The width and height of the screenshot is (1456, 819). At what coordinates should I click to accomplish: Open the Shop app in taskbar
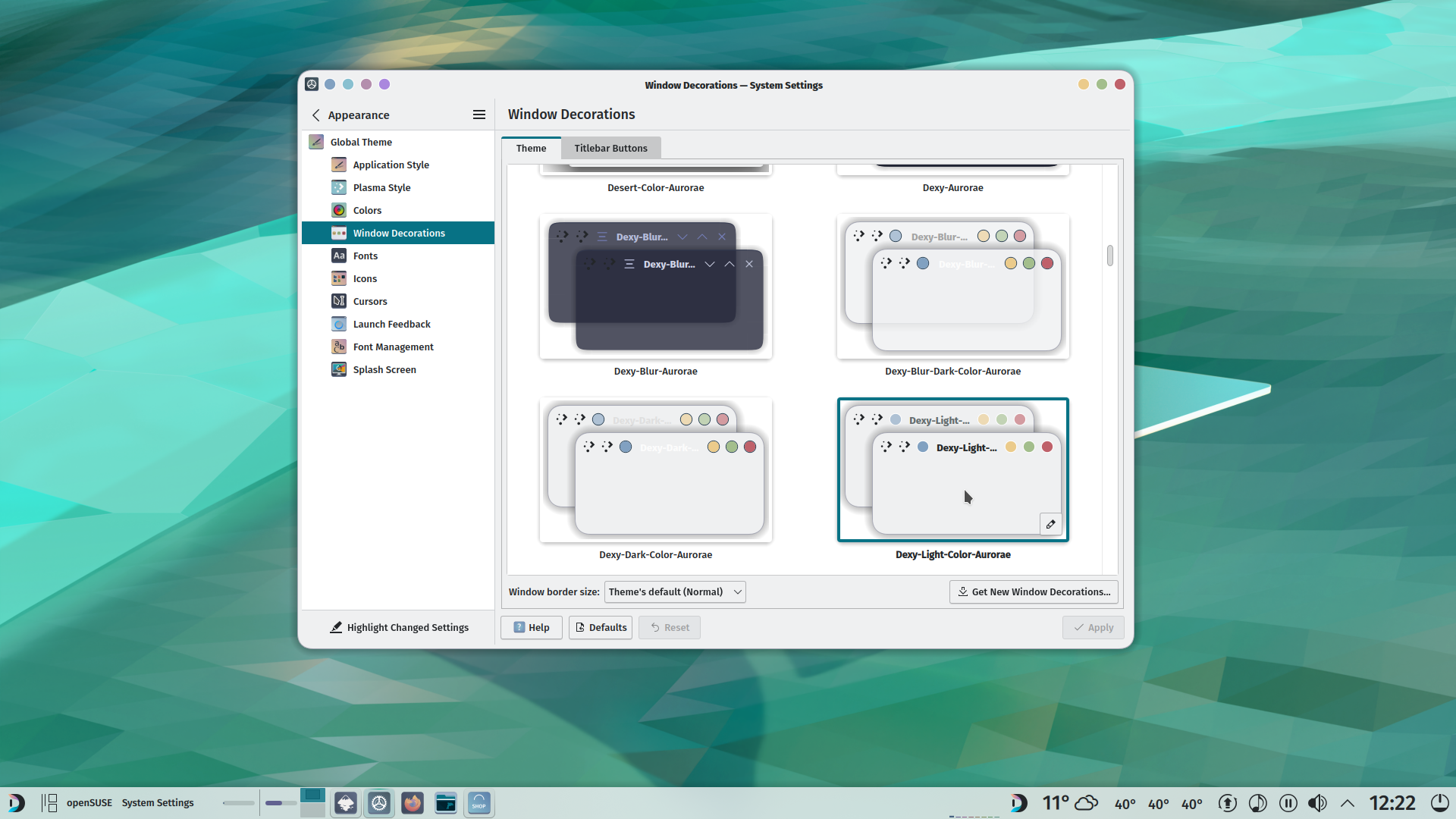coord(479,802)
